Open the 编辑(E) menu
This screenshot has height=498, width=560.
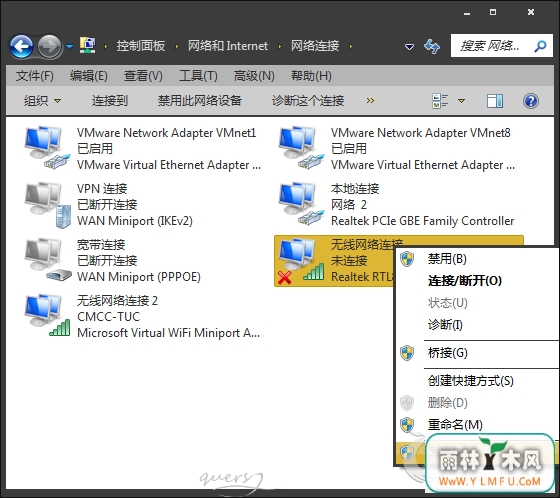tap(89, 76)
